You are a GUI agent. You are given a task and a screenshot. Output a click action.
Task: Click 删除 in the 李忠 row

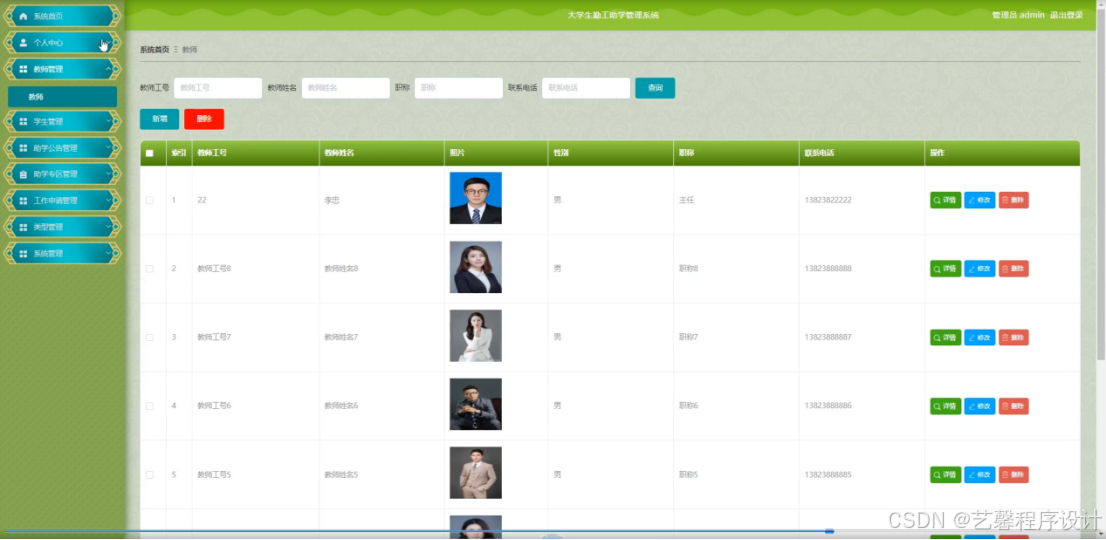[1014, 200]
